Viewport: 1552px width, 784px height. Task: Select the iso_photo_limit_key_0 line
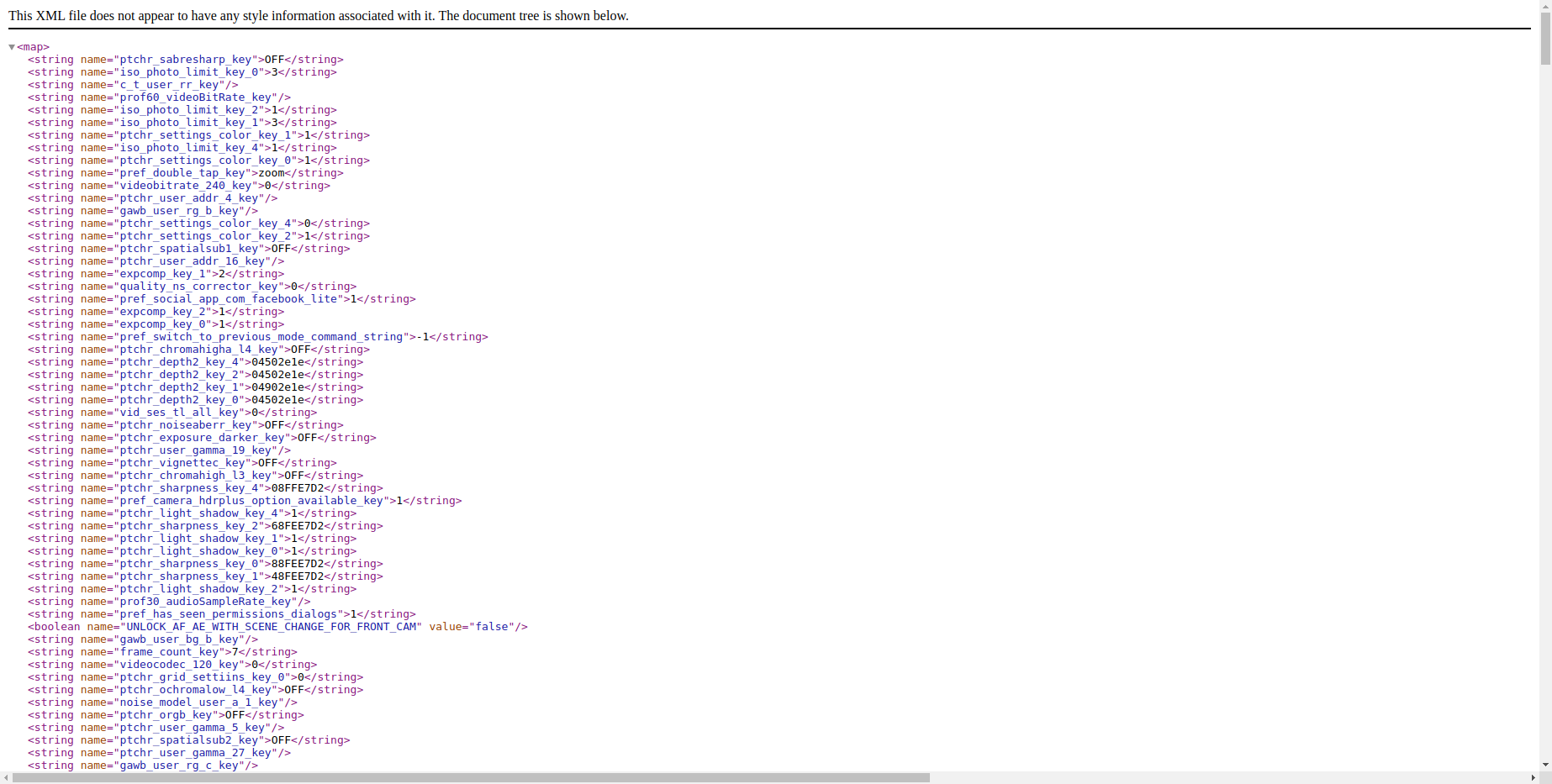182,72
